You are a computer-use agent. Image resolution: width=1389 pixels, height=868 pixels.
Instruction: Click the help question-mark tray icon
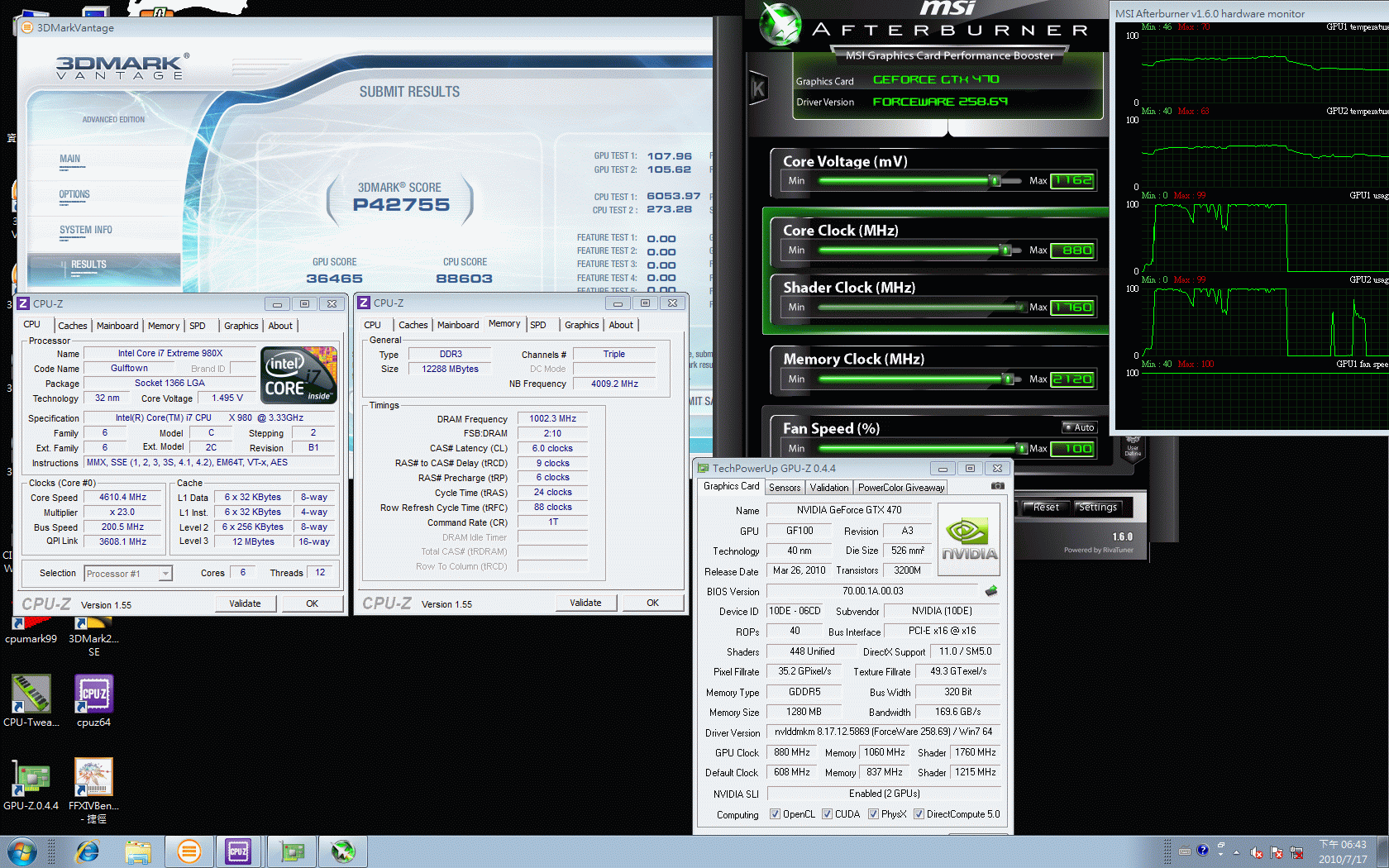pos(1202,850)
